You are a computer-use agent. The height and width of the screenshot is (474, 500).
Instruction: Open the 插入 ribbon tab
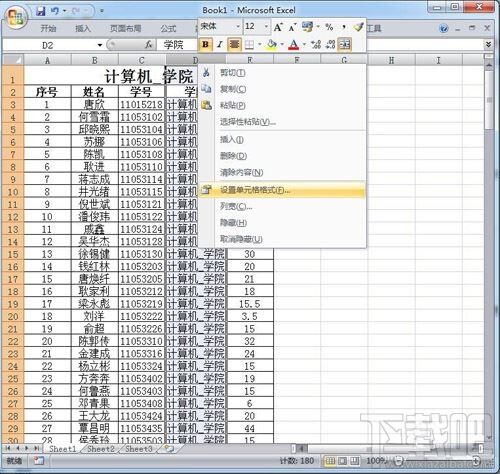point(83,29)
